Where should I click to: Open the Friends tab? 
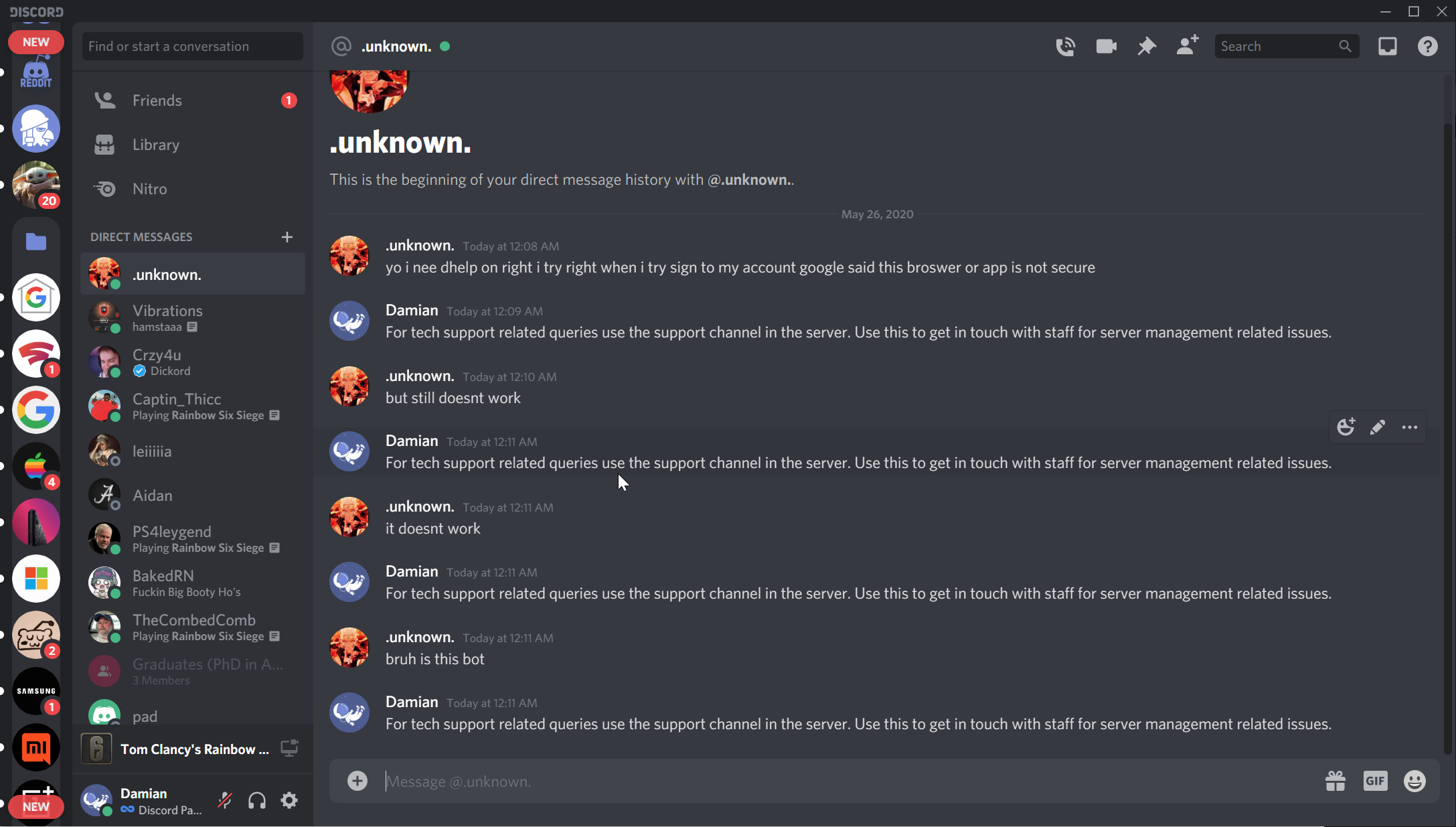(x=157, y=100)
